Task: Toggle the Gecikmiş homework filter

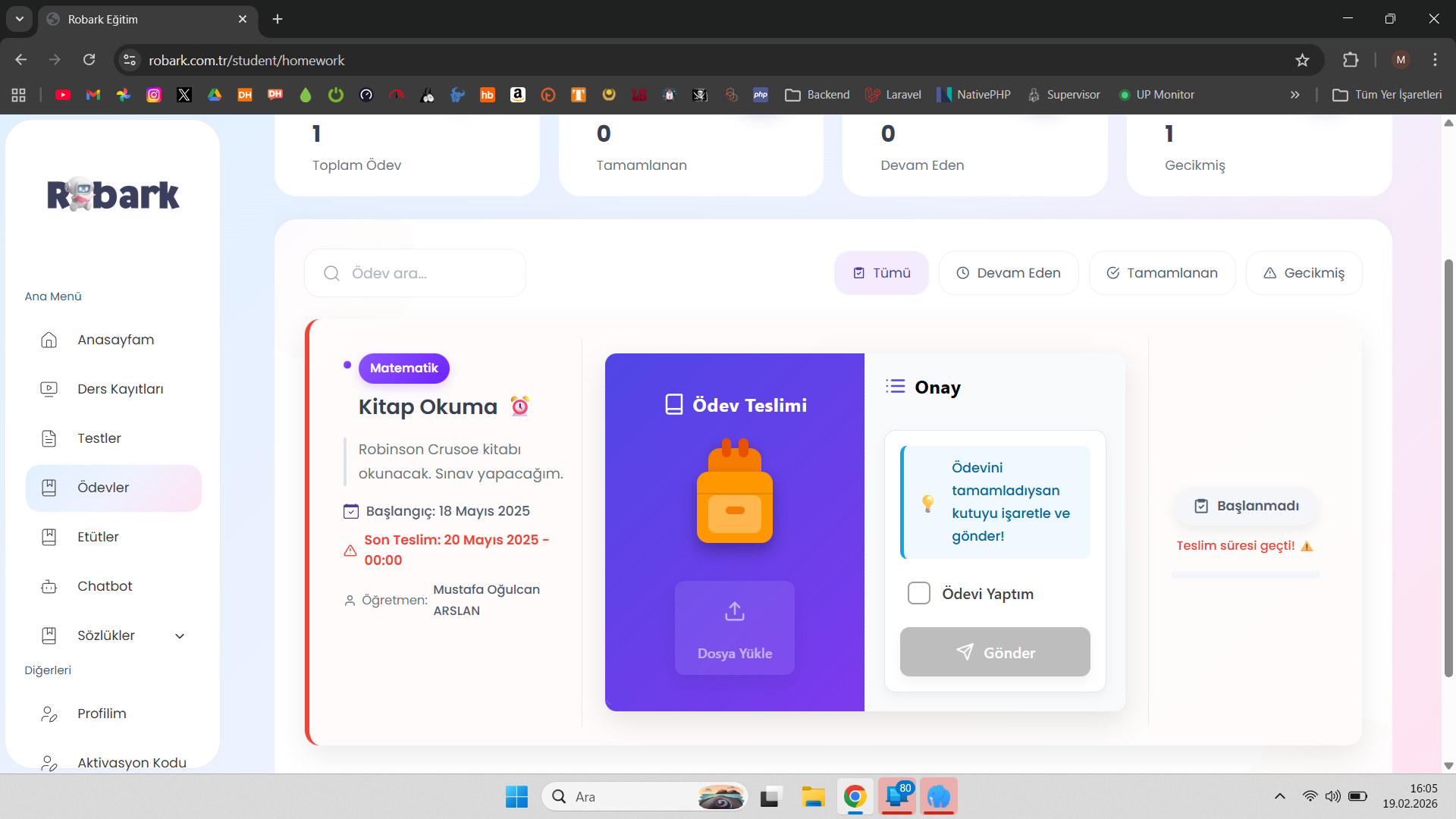Action: click(x=1304, y=273)
